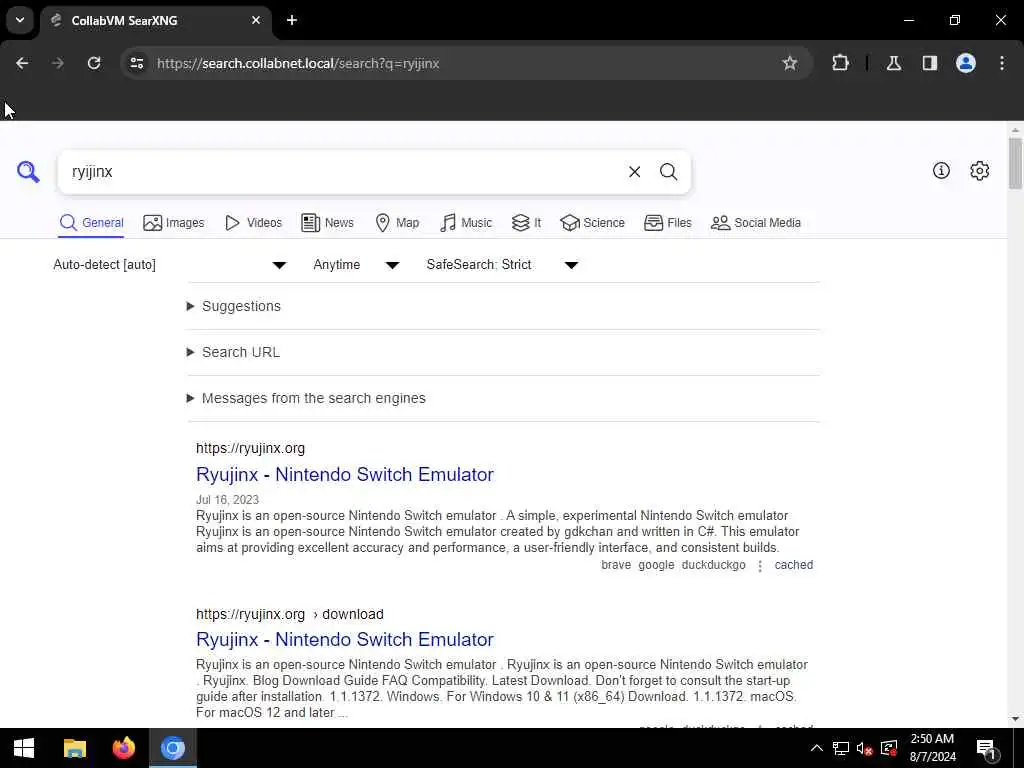This screenshot has width=1024, height=768.
Task: Click the https://ryujinx.org URL of first result
Action: pyautogui.click(x=251, y=449)
